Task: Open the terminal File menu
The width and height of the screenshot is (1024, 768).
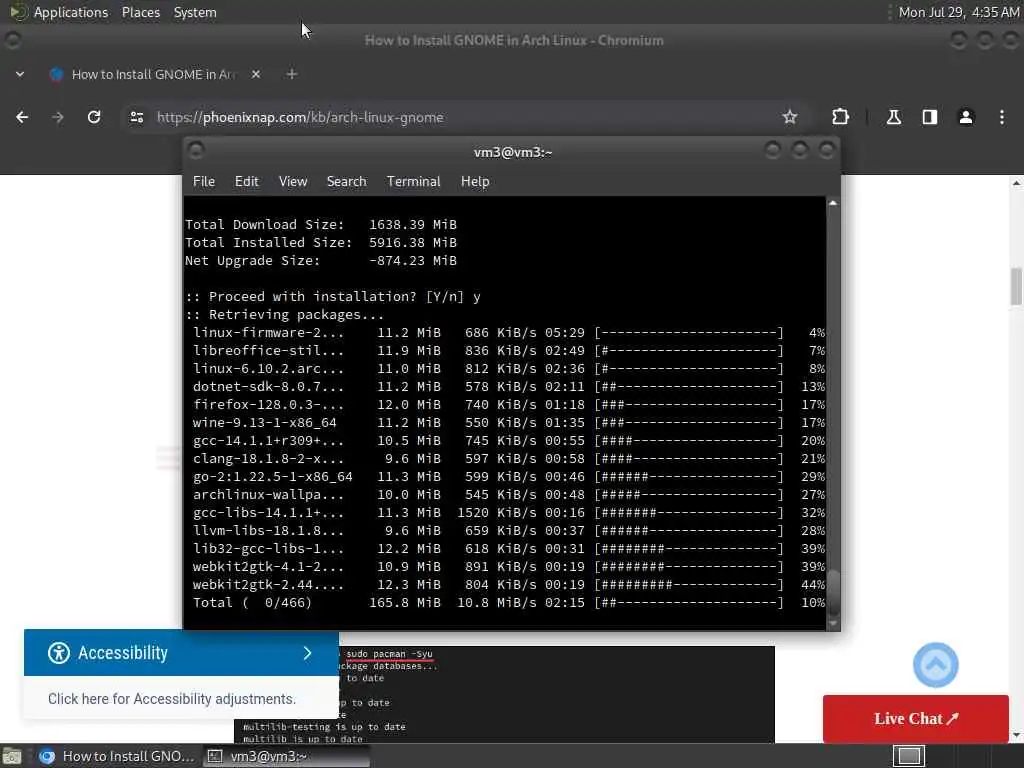Action: (x=204, y=182)
